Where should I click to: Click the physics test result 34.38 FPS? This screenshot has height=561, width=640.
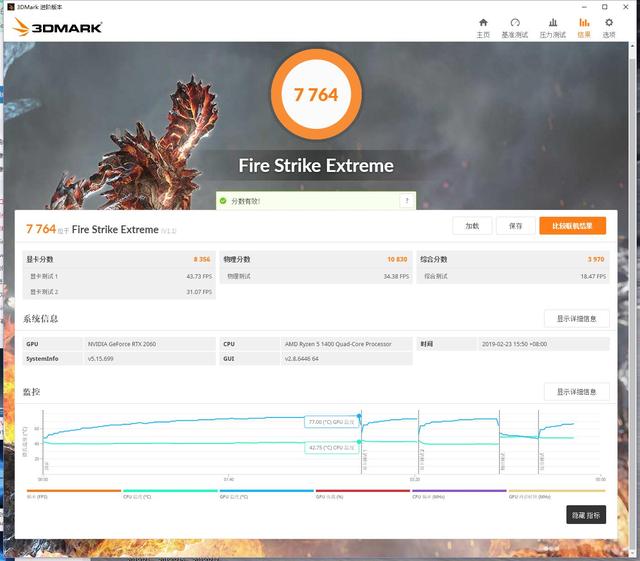tap(396, 276)
